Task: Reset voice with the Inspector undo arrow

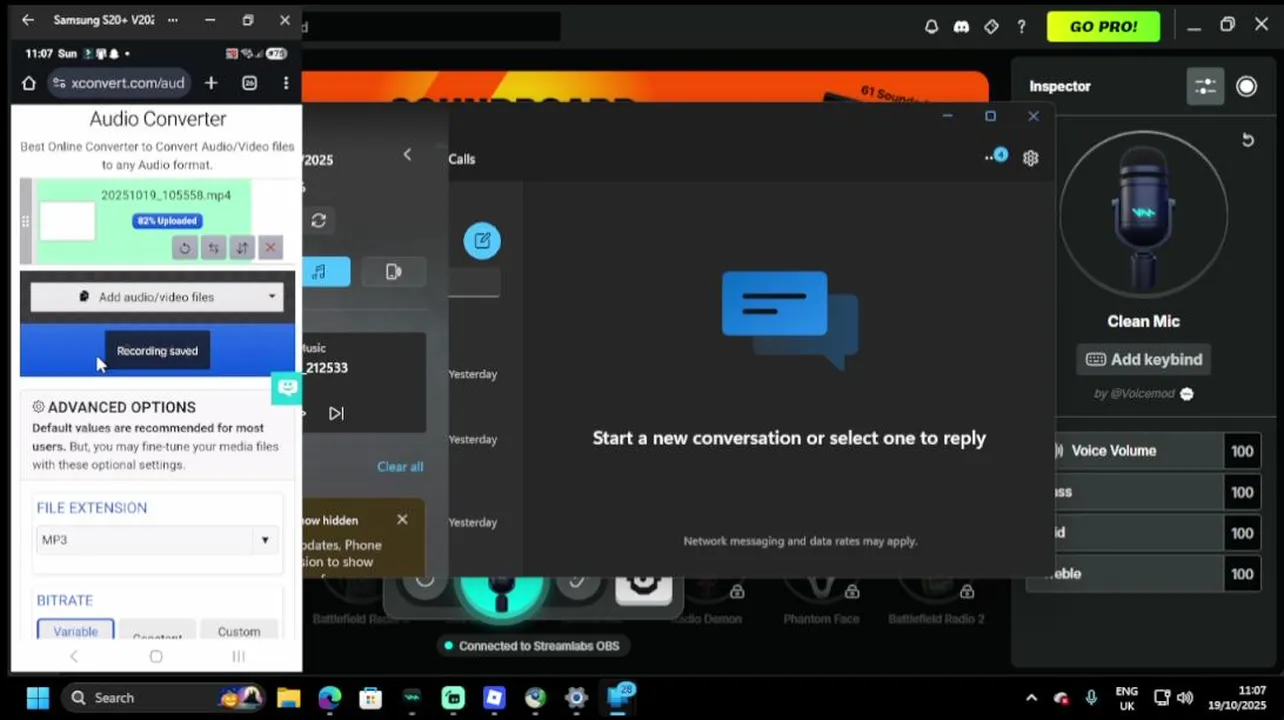Action: coord(1247,140)
